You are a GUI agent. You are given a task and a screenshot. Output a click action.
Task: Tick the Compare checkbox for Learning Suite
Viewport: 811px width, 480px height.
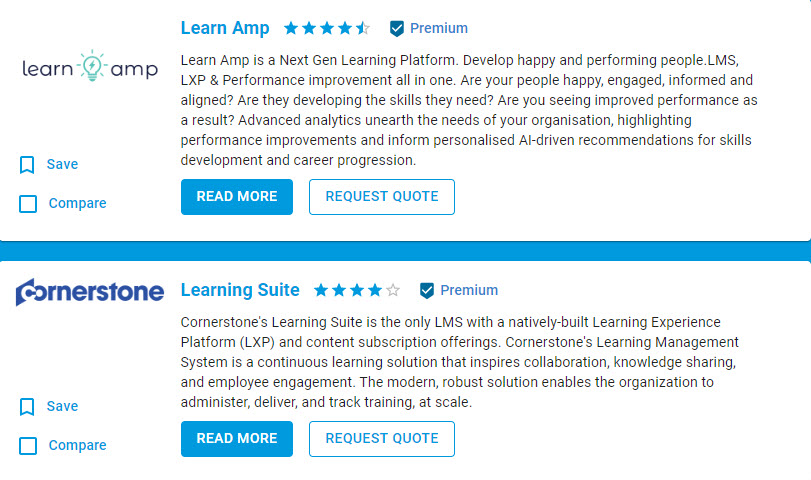[x=28, y=446]
